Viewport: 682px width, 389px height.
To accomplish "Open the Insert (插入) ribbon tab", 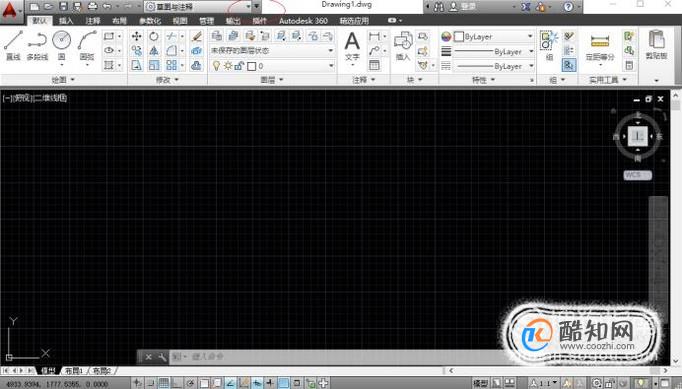I will coord(66,20).
